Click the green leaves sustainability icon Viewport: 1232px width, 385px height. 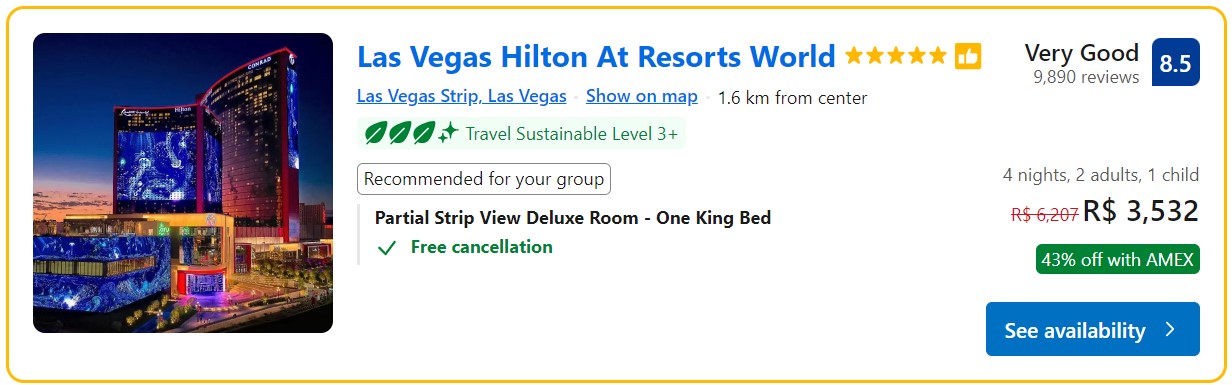pyautogui.click(x=399, y=133)
